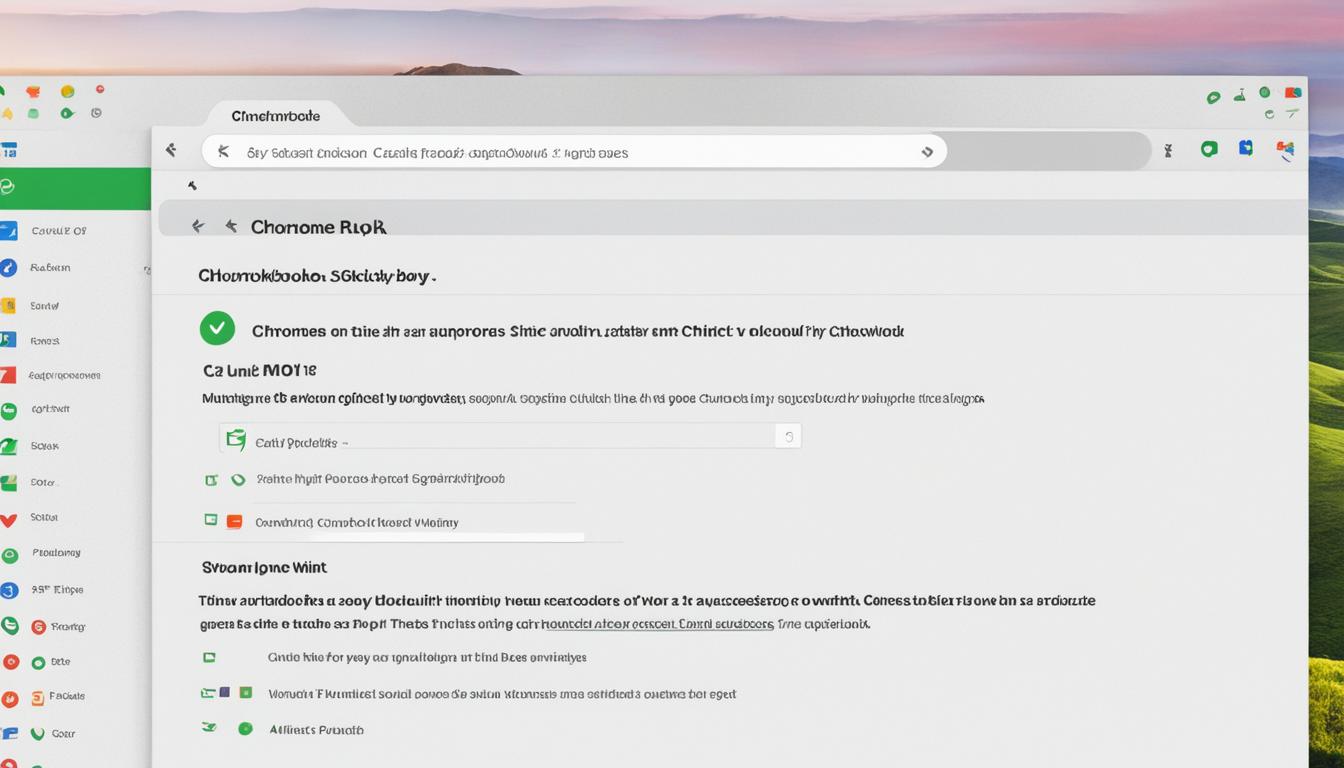
Task: Click the big green checkmark icon
Action: [217, 328]
